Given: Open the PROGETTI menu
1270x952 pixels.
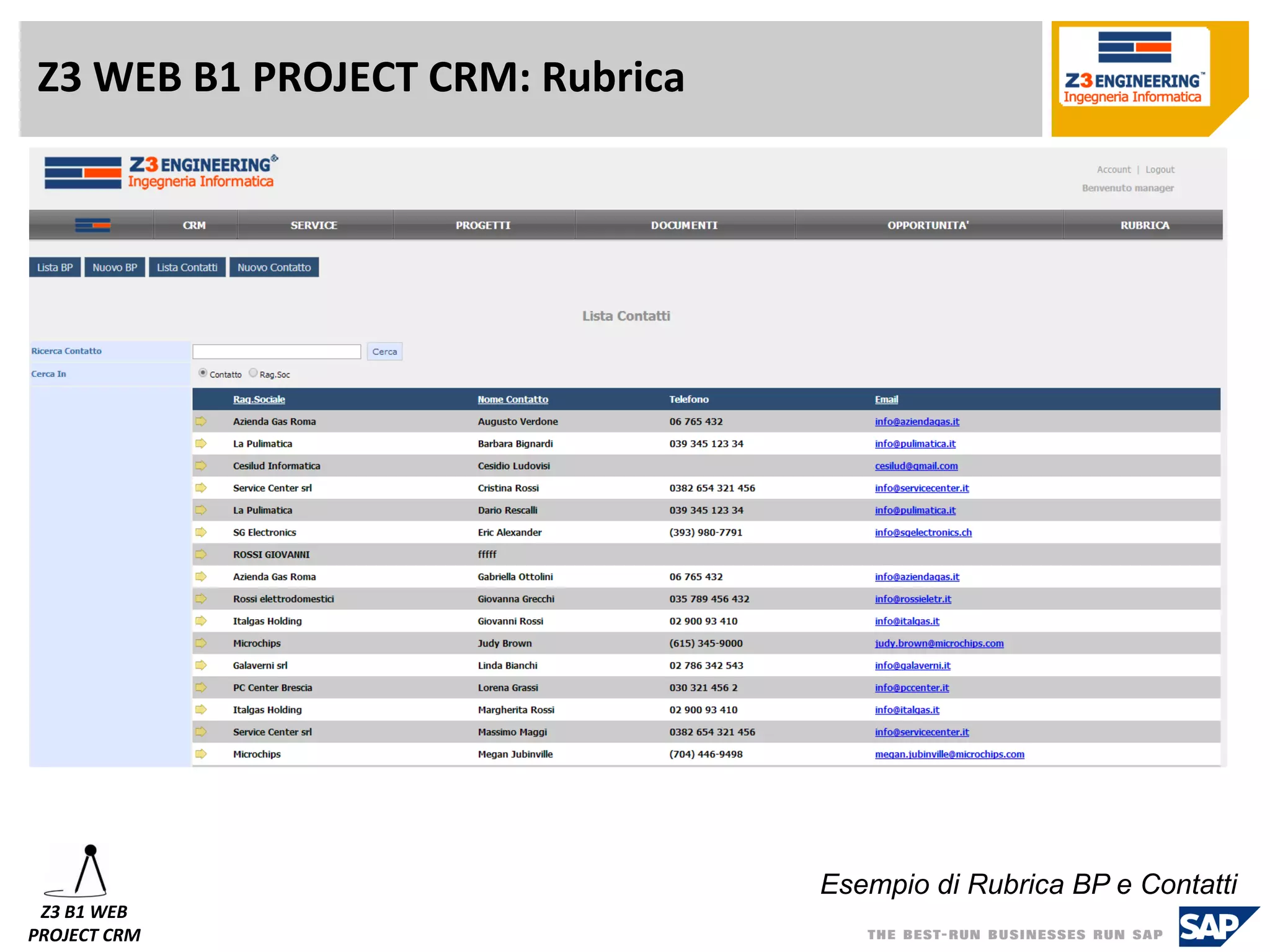Looking at the screenshot, I should pyautogui.click(x=483, y=225).
